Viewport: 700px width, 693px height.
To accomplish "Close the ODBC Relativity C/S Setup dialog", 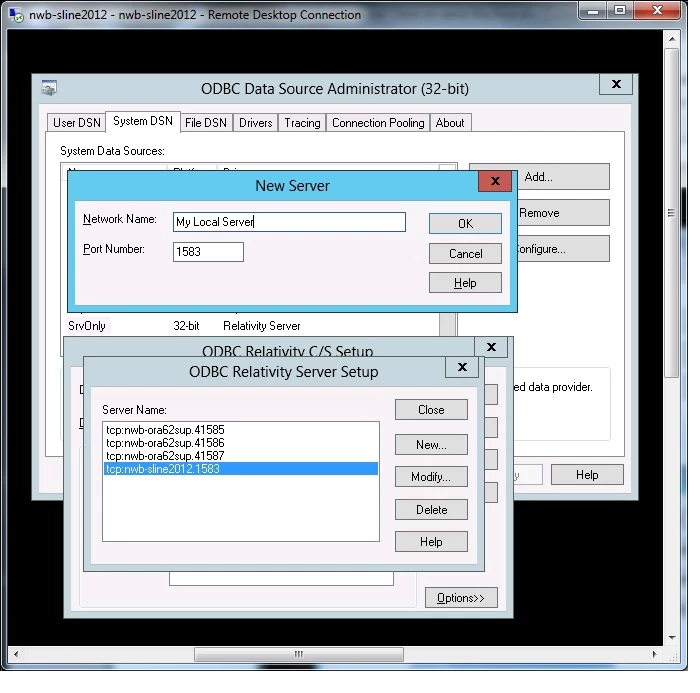I will (491, 347).
